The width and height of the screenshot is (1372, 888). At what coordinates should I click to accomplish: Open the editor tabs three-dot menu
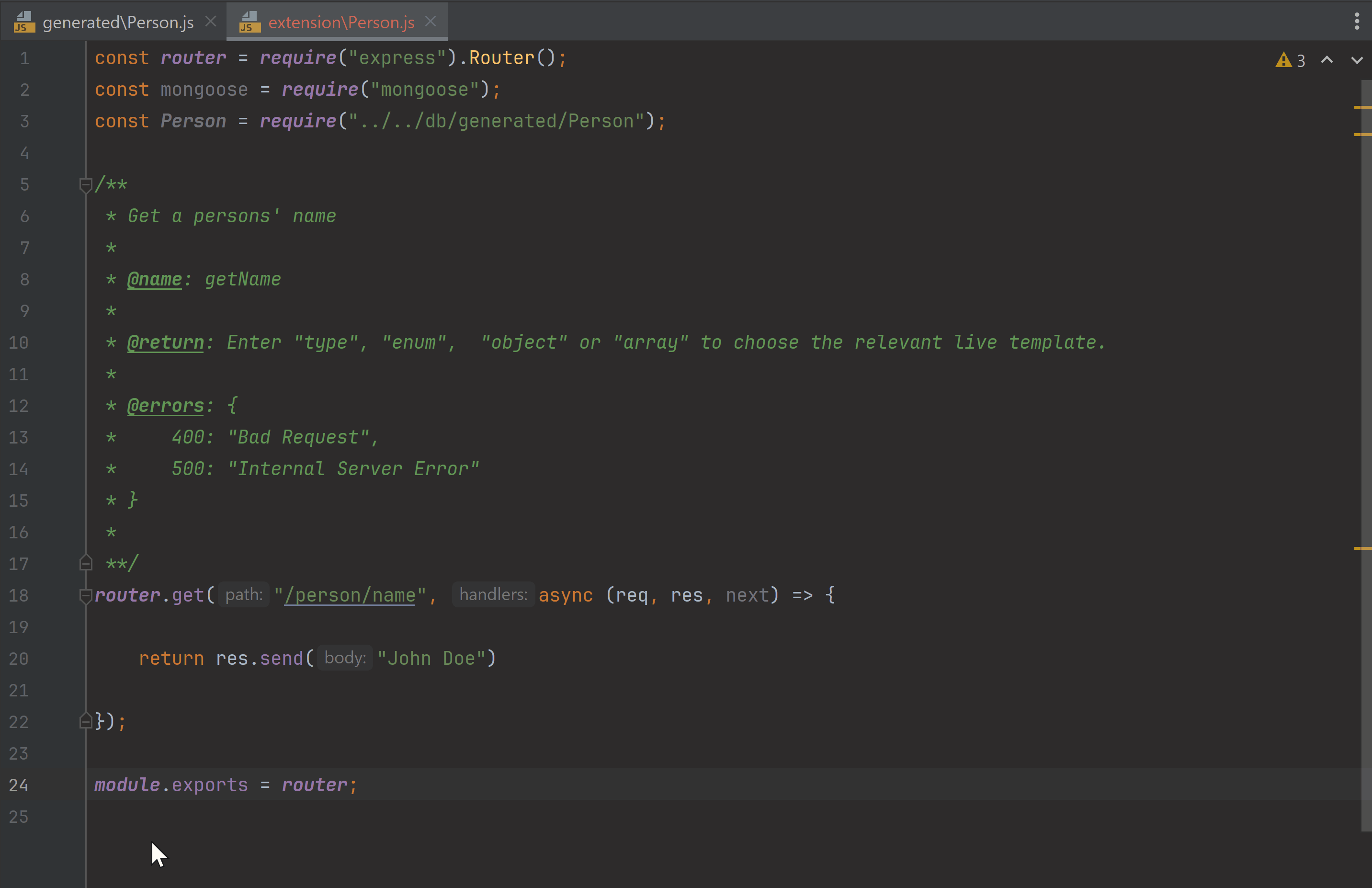(1357, 22)
